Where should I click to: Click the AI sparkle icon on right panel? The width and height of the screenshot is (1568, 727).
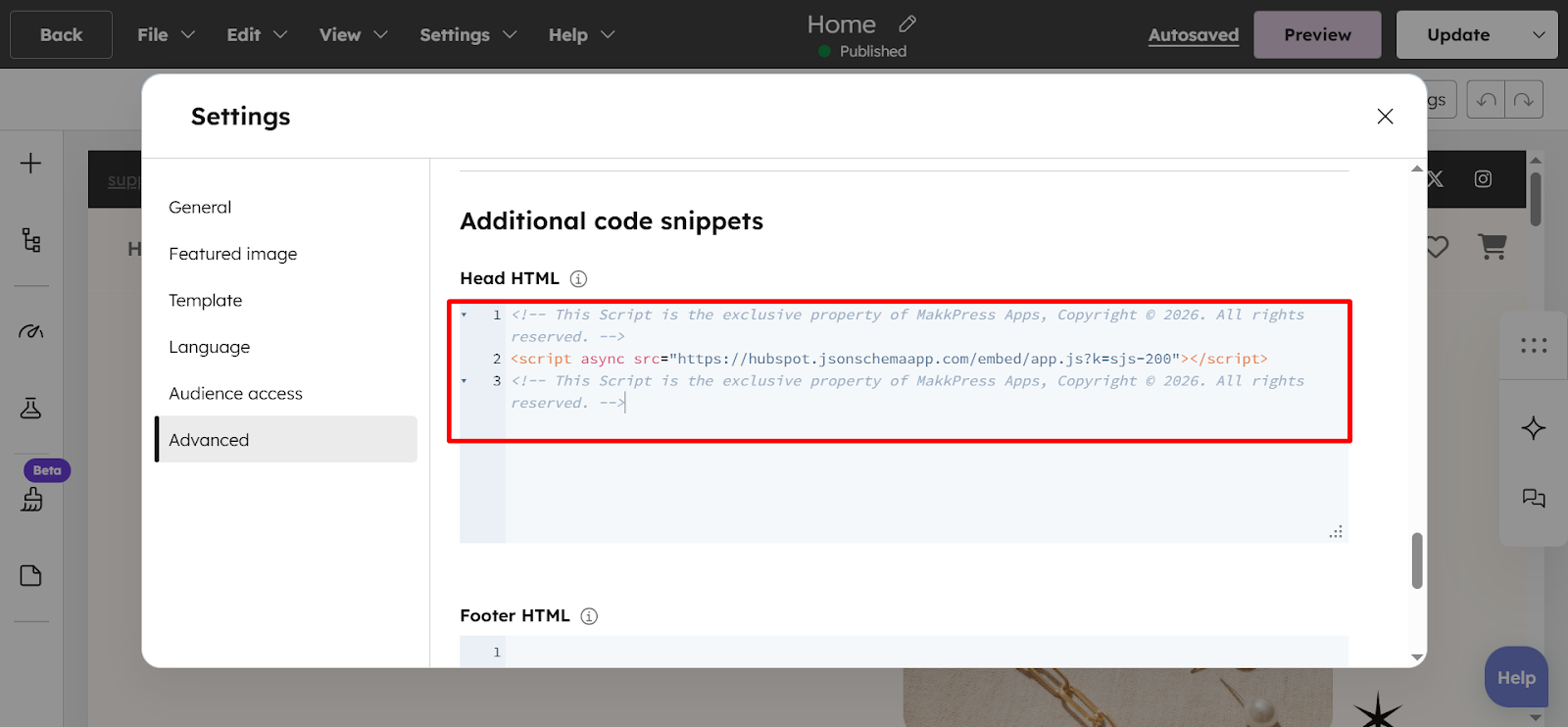(1534, 428)
